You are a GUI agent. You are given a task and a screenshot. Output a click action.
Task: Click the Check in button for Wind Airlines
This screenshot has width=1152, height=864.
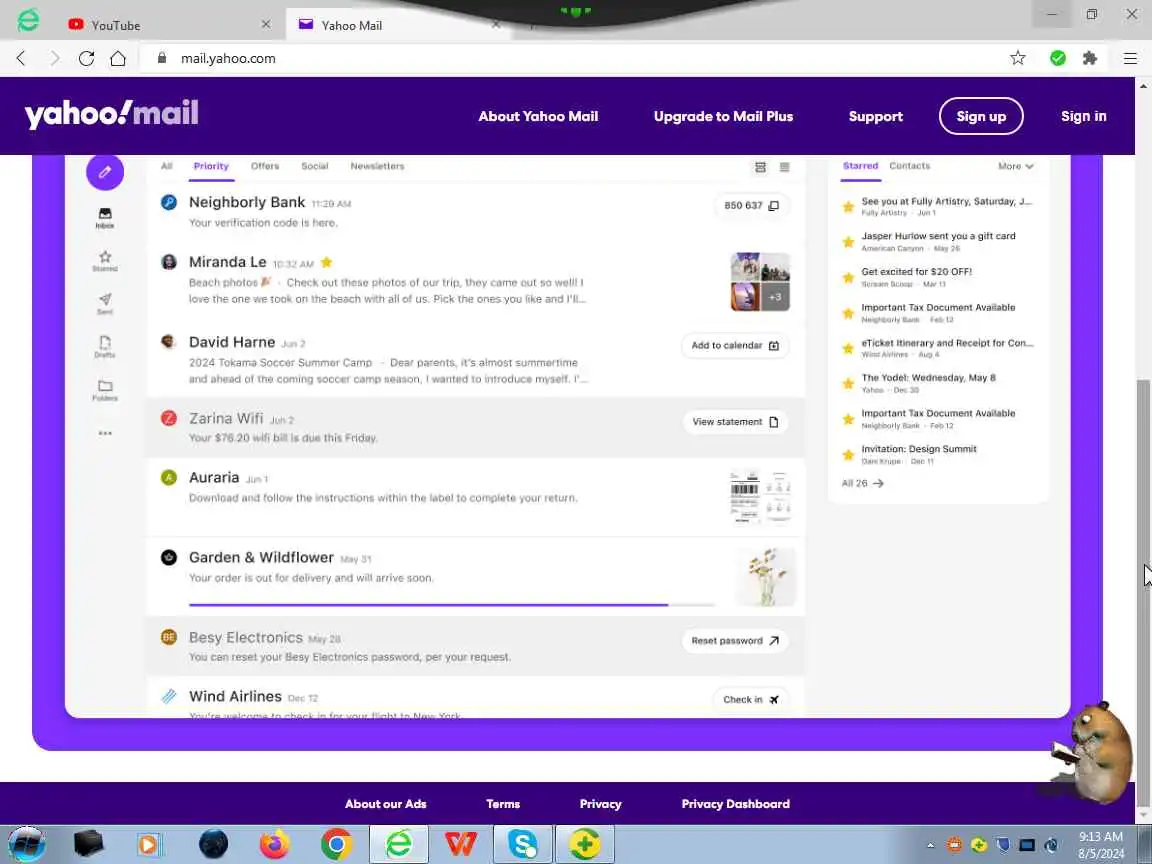click(x=751, y=699)
